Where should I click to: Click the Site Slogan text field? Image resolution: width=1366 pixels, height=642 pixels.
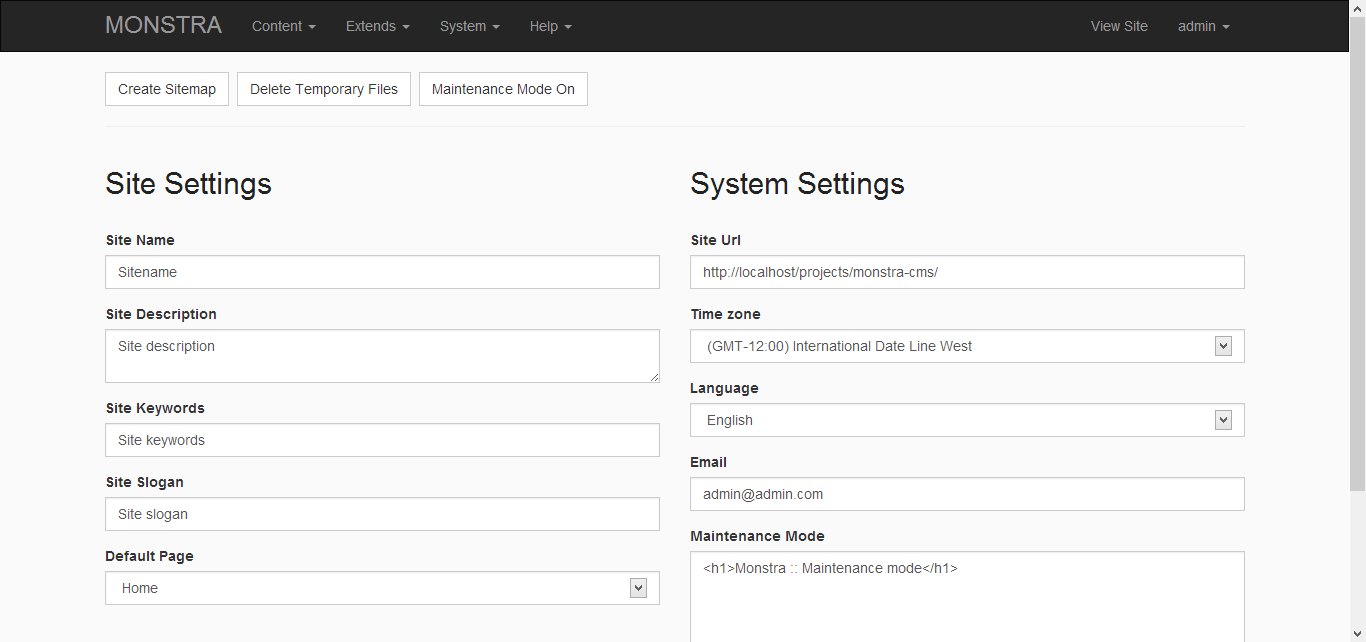click(382, 514)
